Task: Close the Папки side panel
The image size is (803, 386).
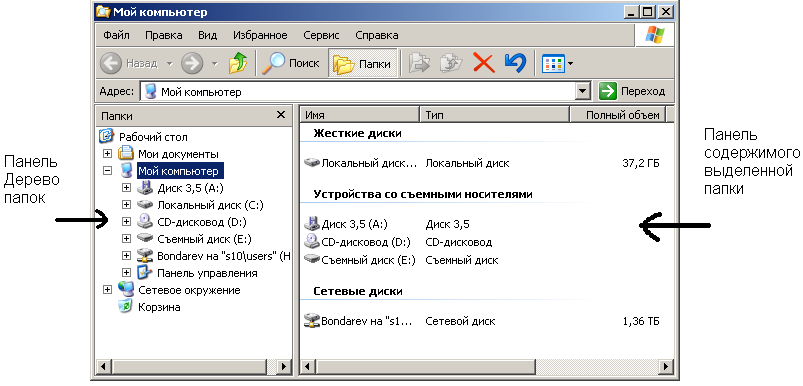Action: pyautogui.click(x=281, y=115)
